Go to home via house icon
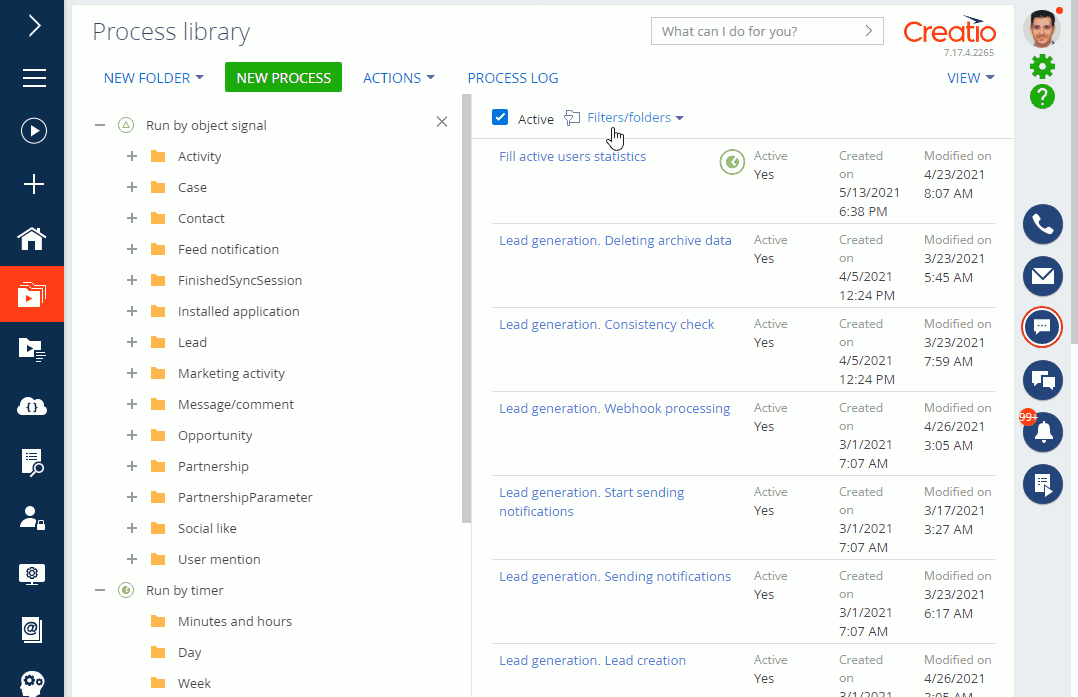 (32, 239)
